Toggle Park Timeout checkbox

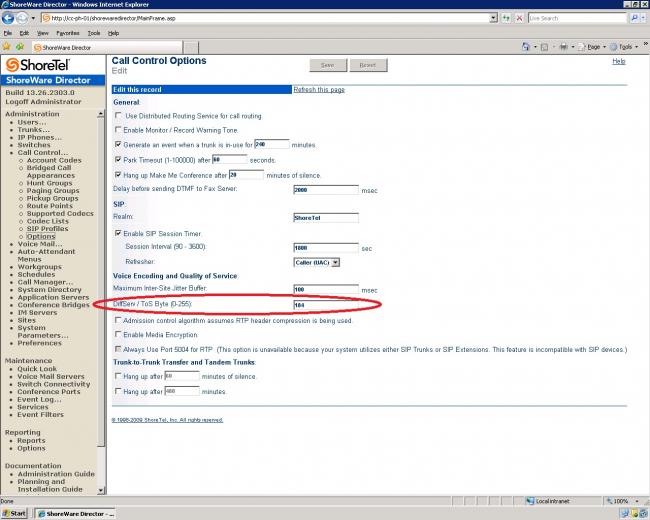pyautogui.click(x=118, y=159)
